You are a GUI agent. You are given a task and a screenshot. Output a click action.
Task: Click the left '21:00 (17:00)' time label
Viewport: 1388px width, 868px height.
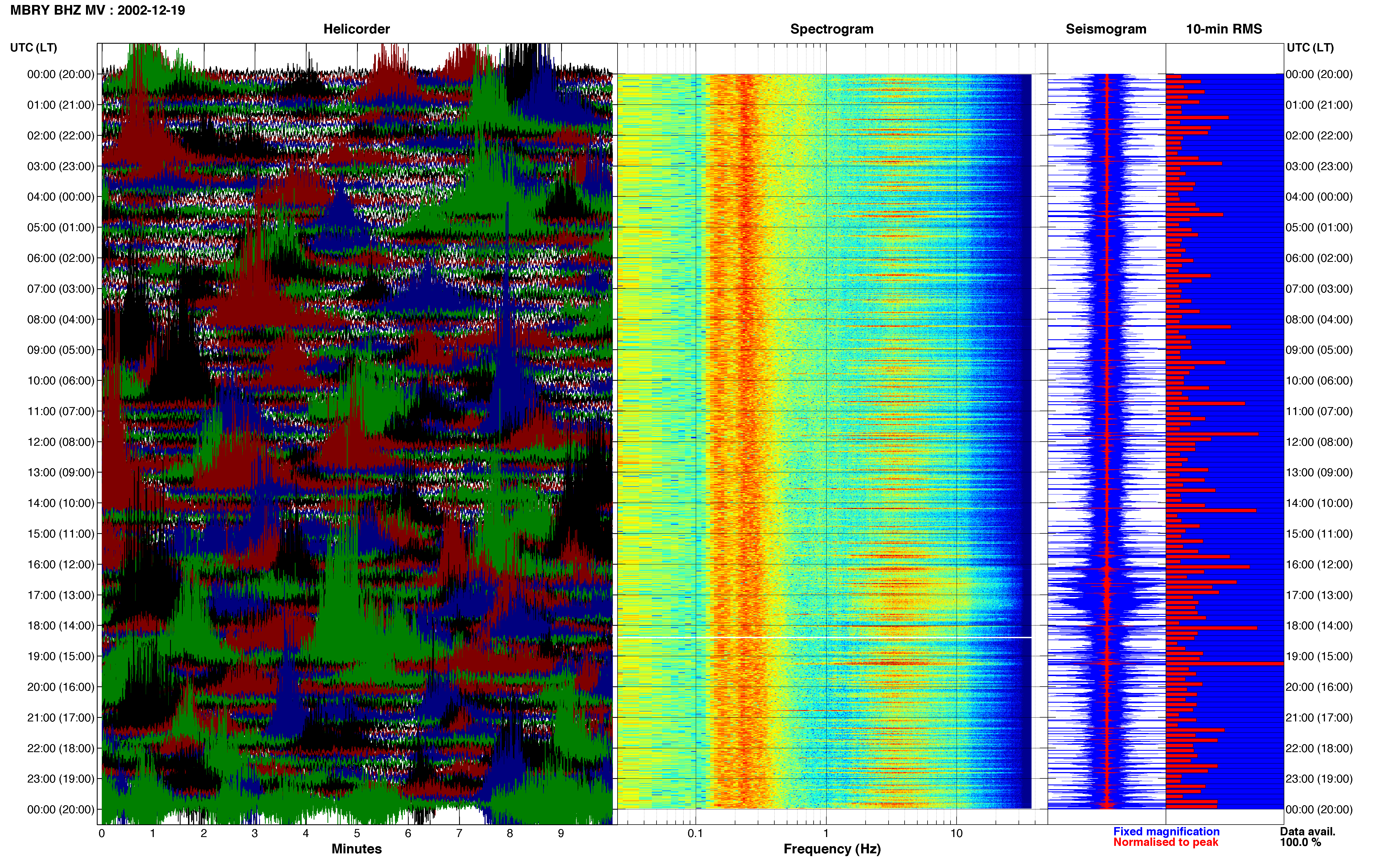[x=61, y=718]
